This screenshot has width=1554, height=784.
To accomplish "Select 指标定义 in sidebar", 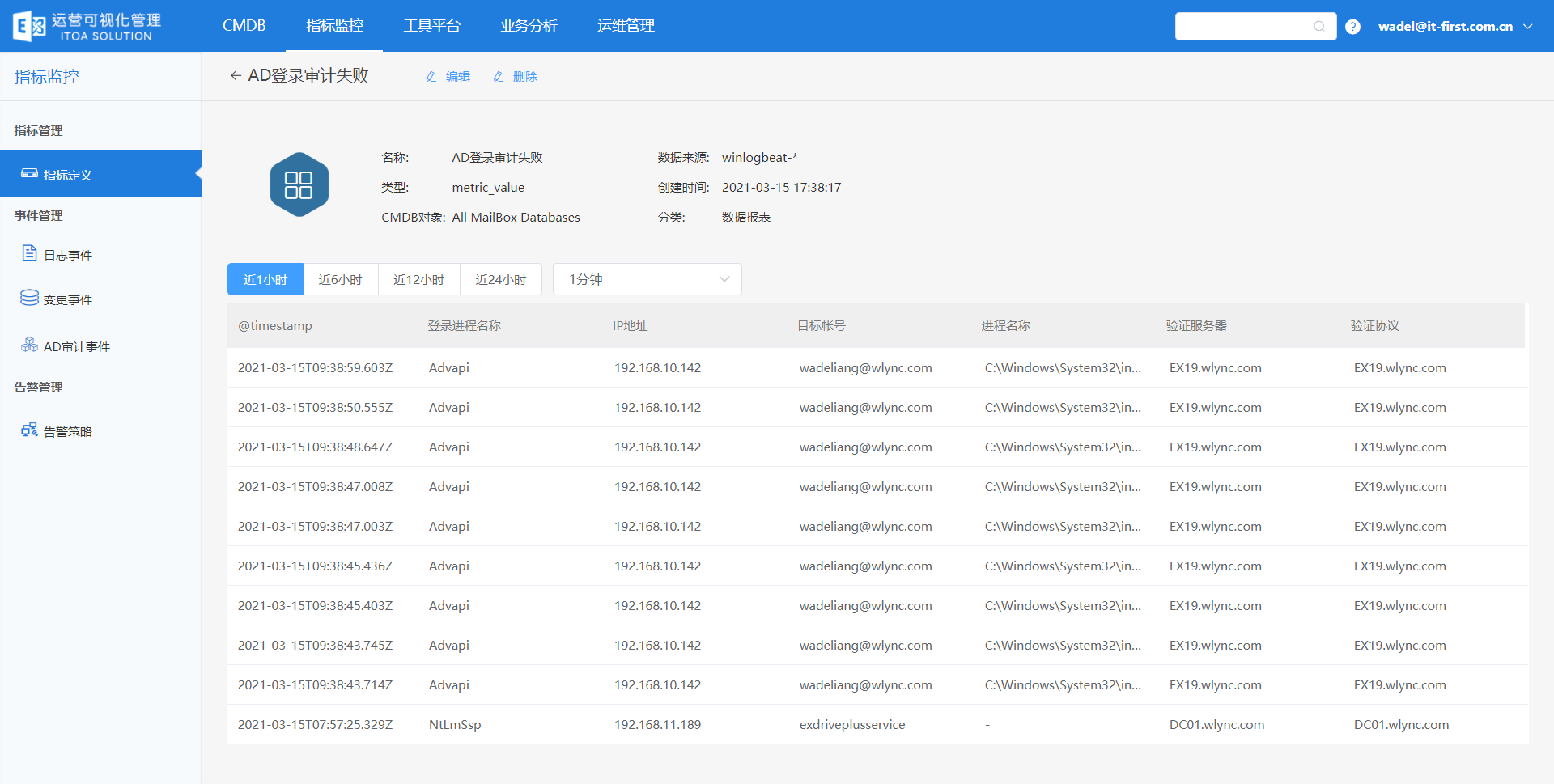I will [x=101, y=173].
